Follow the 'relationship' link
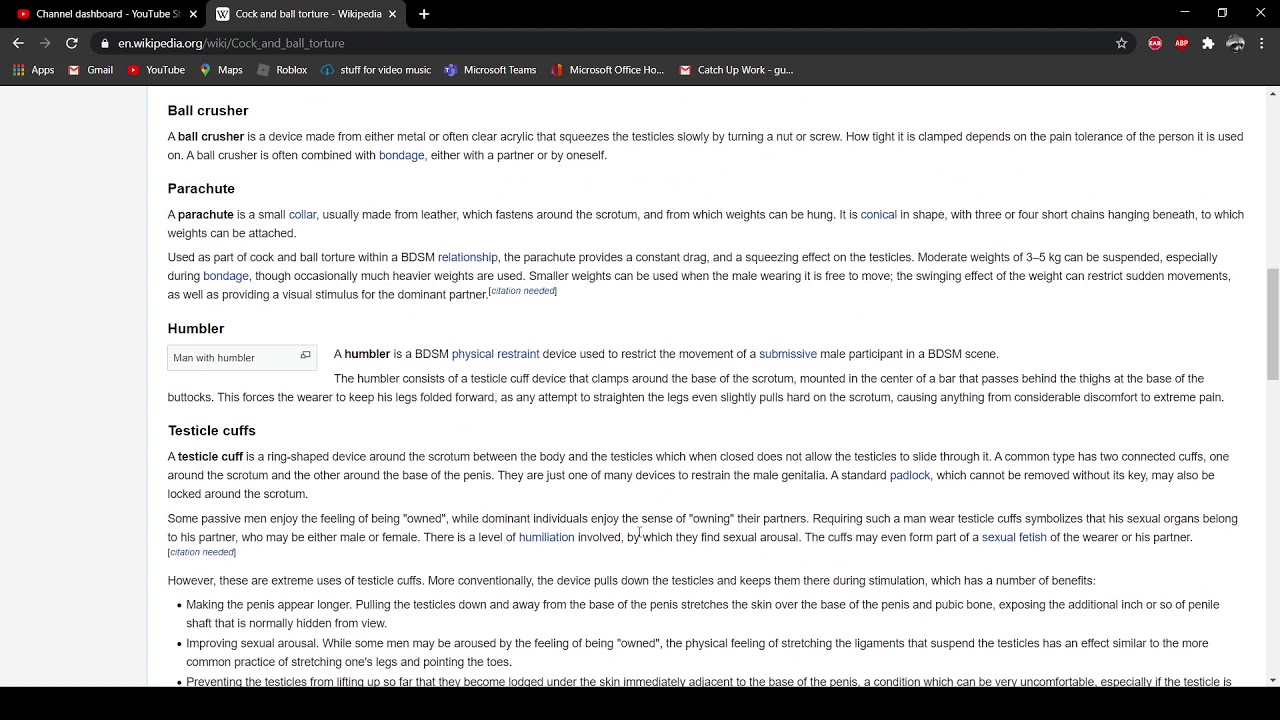 click(x=467, y=257)
